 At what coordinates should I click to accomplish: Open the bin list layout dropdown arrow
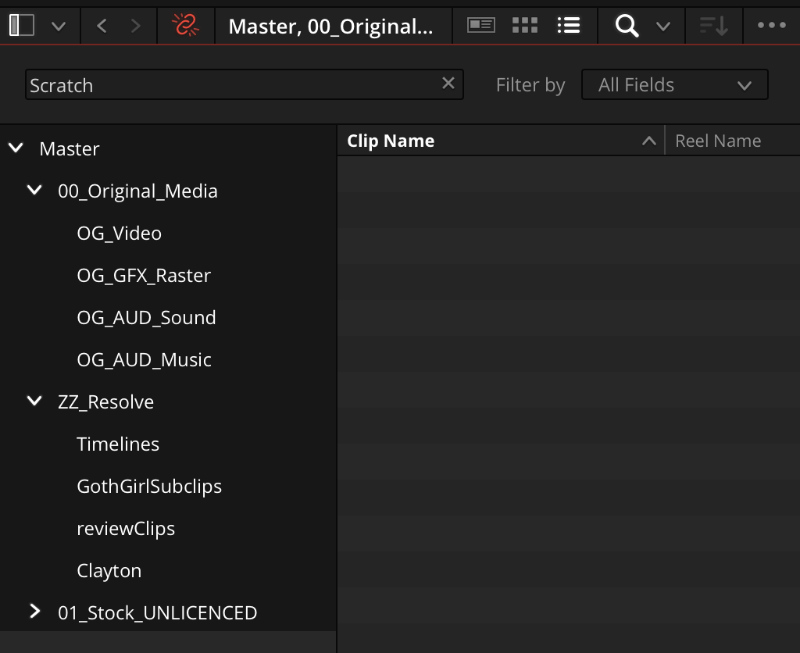(59, 26)
